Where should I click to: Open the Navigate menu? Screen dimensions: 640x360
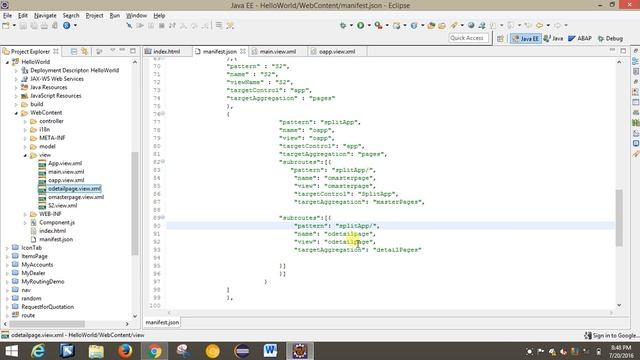45,16
